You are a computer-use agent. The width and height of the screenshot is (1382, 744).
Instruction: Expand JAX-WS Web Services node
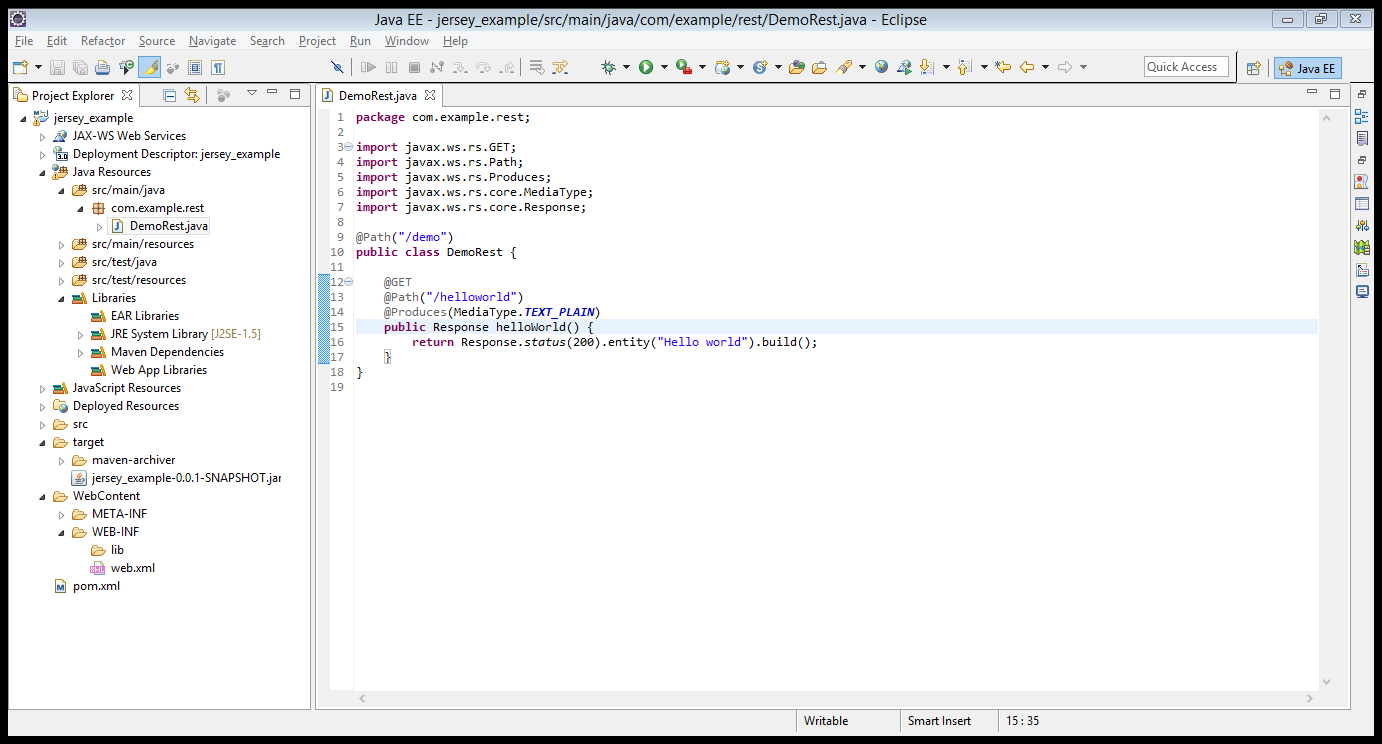[x=42, y=136]
